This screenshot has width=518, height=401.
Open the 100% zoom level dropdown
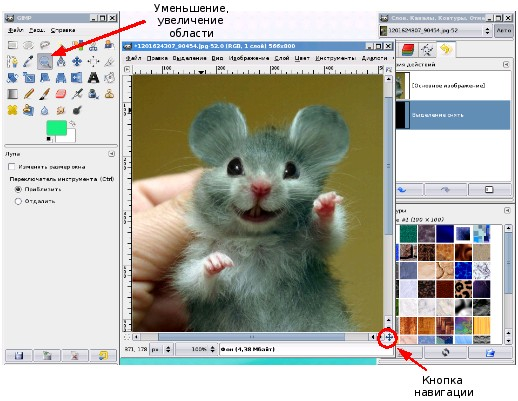point(197,349)
